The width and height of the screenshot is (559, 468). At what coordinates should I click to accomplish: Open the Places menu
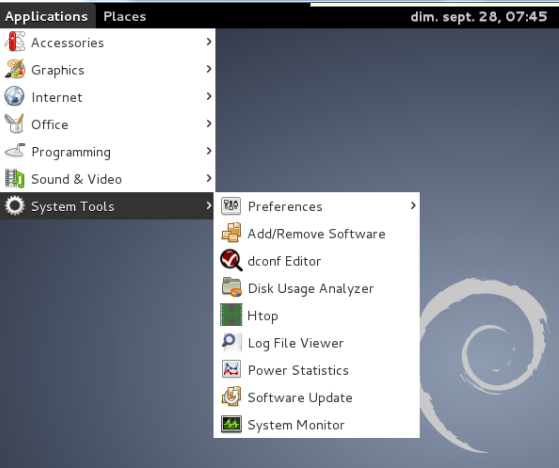pos(125,16)
